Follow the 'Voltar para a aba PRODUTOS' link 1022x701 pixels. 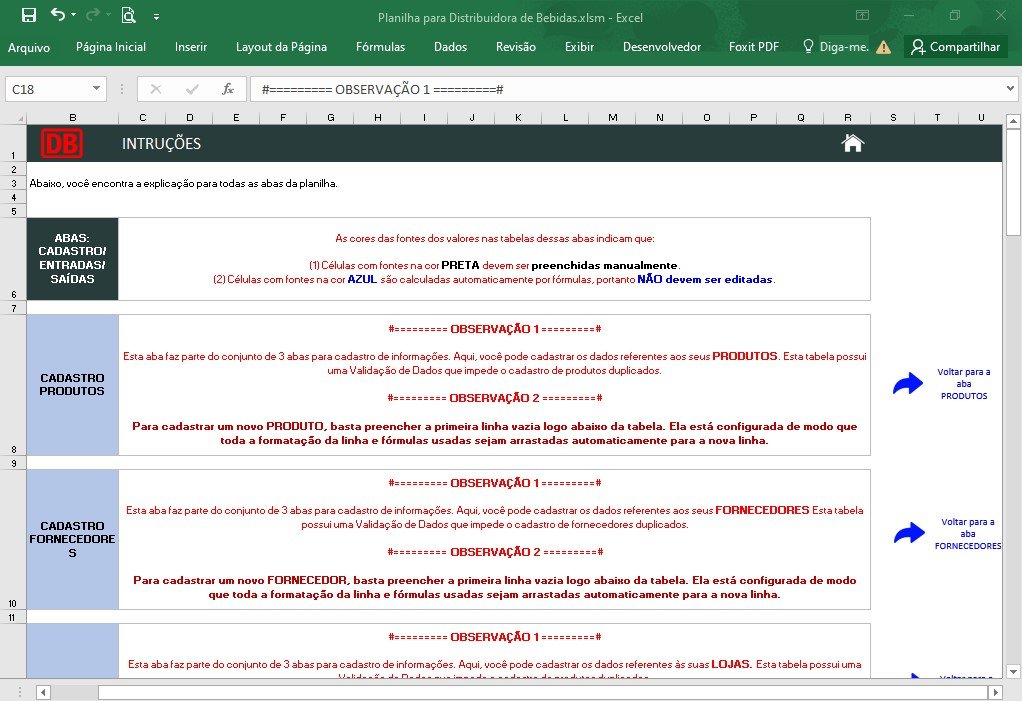tap(964, 384)
